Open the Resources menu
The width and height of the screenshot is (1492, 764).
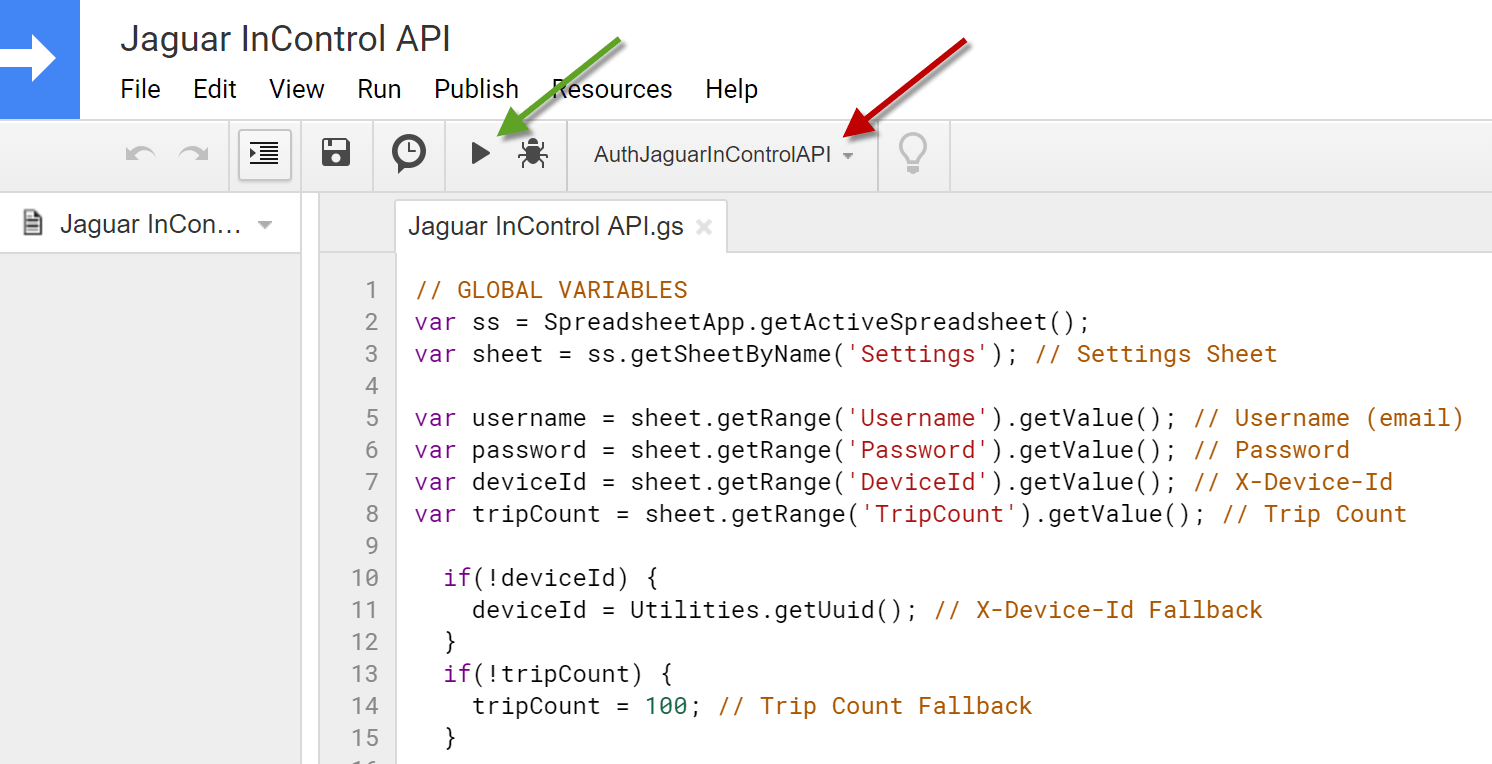coord(612,89)
